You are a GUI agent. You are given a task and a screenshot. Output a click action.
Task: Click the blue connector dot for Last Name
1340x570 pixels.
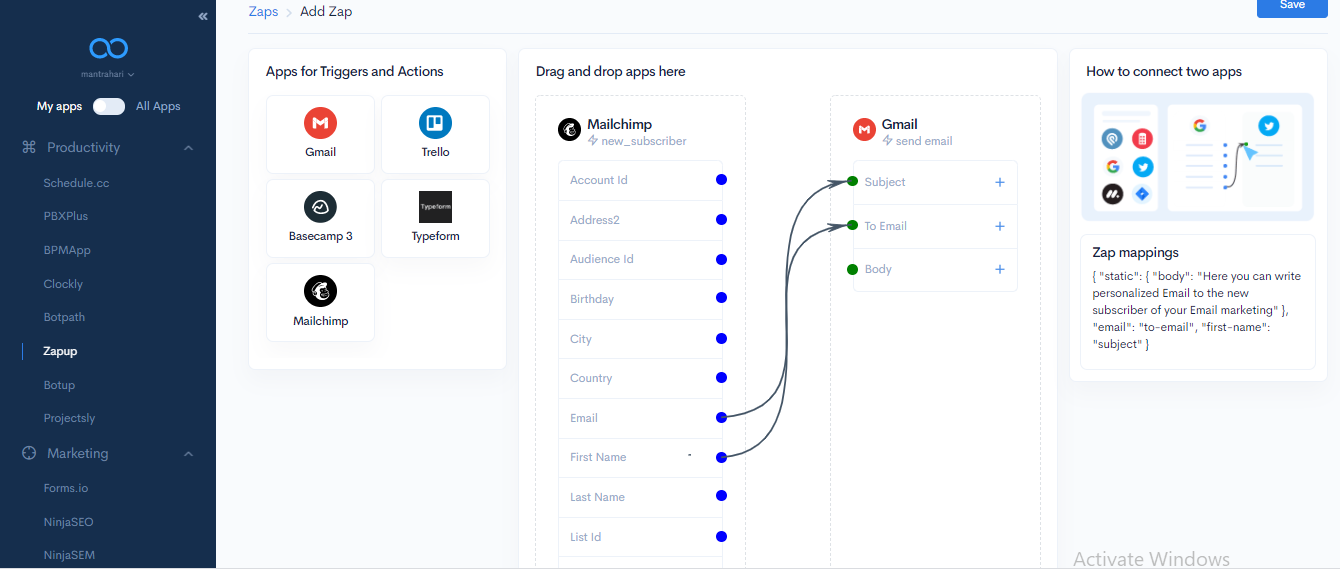coord(721,497)
